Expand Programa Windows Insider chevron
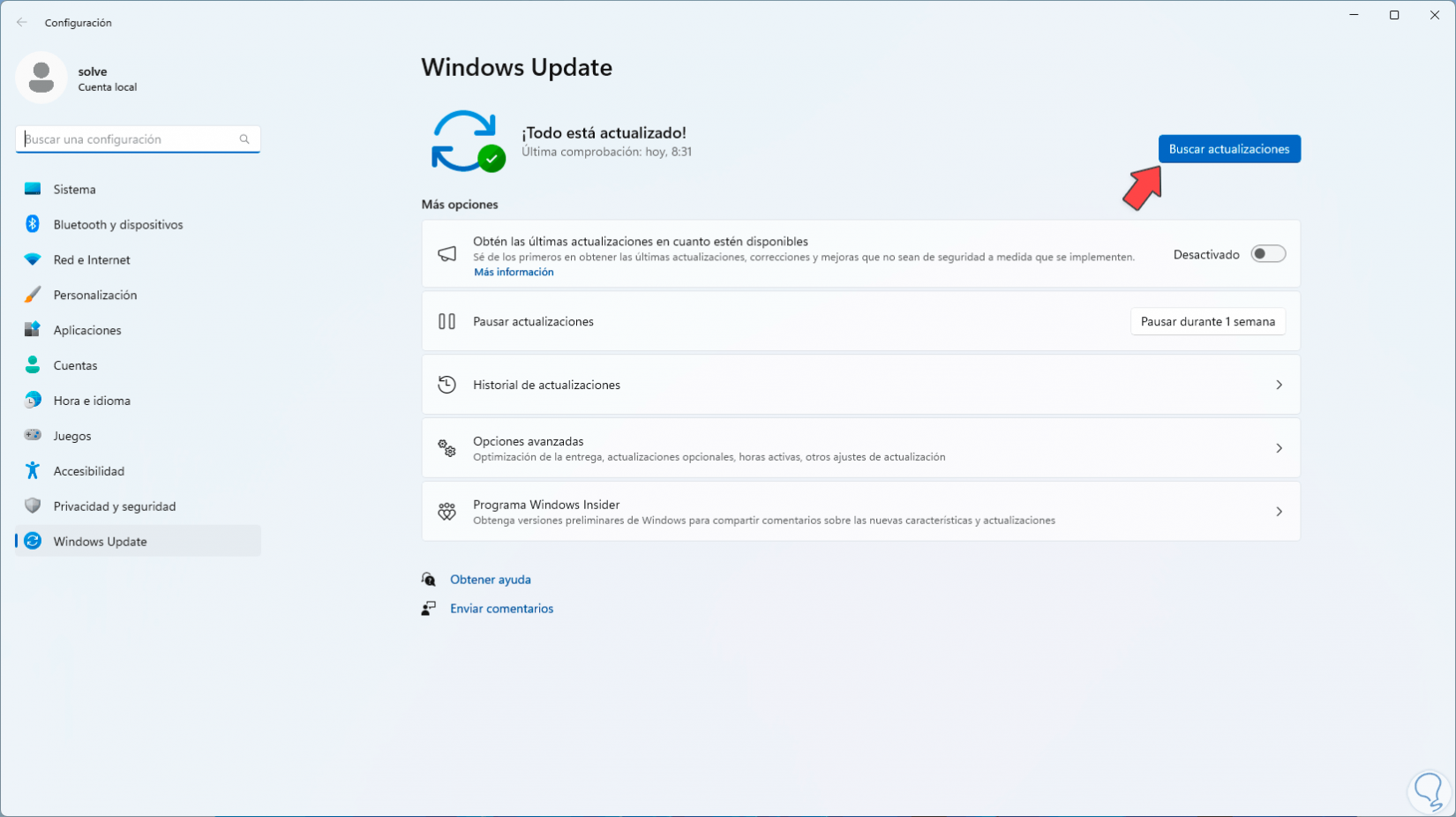This screenshot has height=817, width=1456. (x=1279, y=512)
